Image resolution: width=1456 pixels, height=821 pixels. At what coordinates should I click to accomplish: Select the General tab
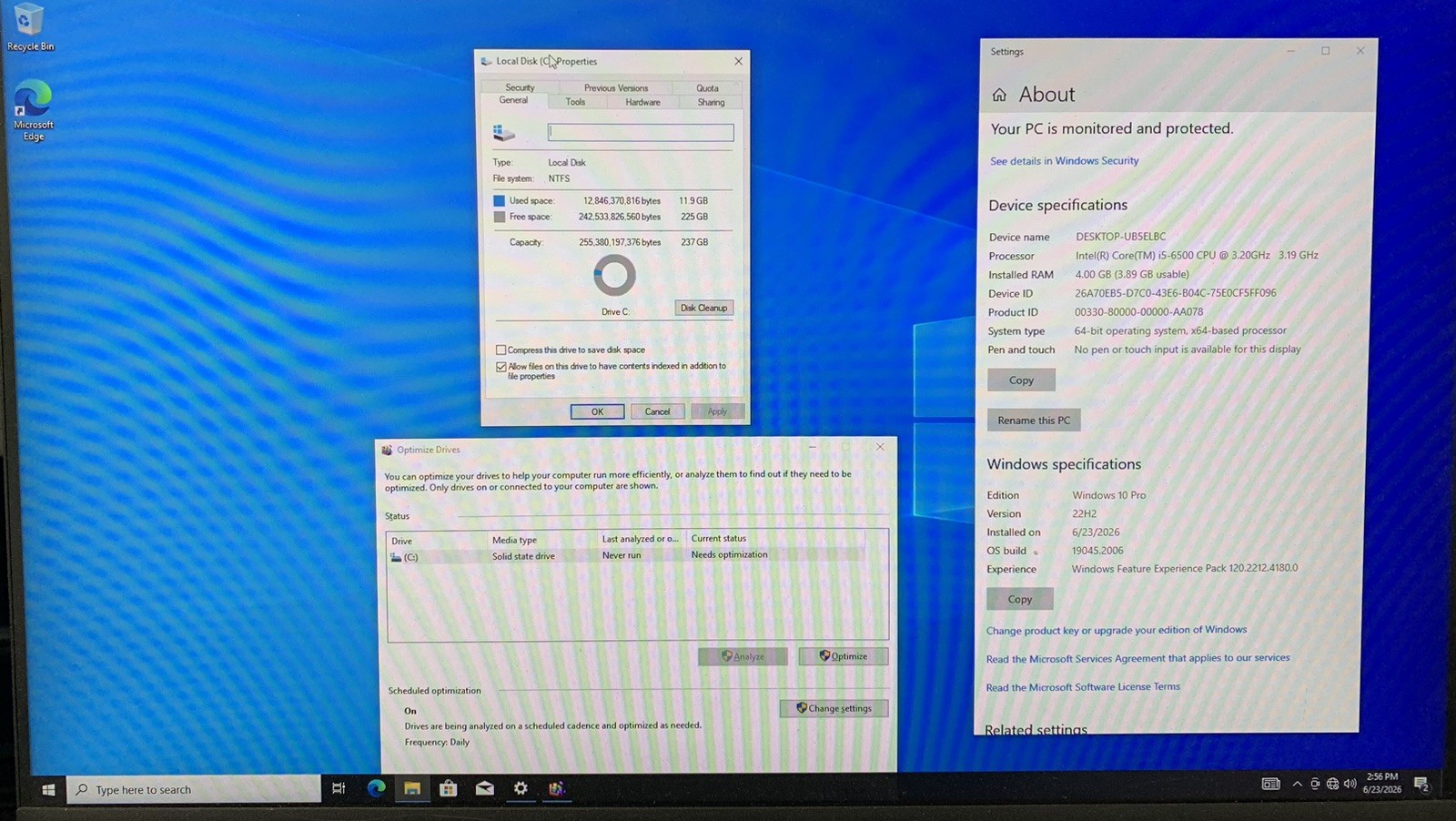tap(513, 100)
